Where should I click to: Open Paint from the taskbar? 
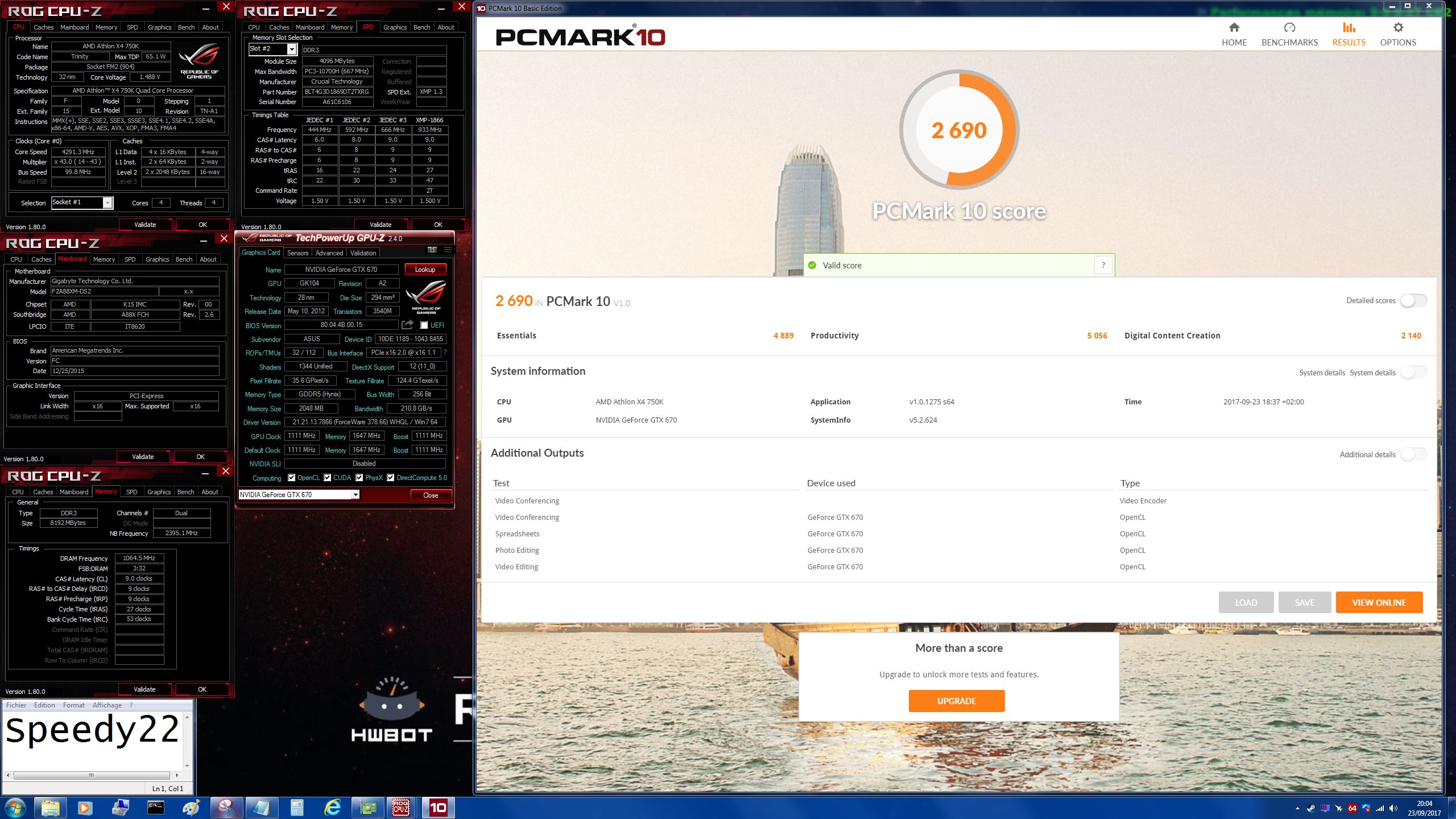[x=191, y=808]
